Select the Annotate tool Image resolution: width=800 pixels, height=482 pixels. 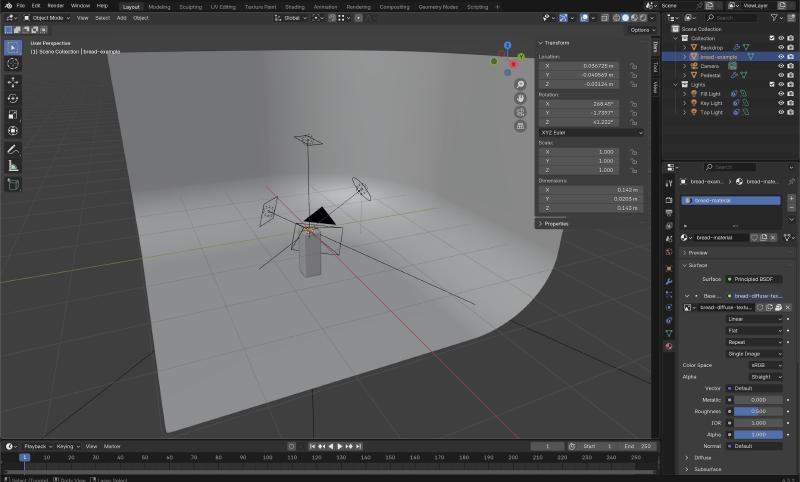coord(13,149)
